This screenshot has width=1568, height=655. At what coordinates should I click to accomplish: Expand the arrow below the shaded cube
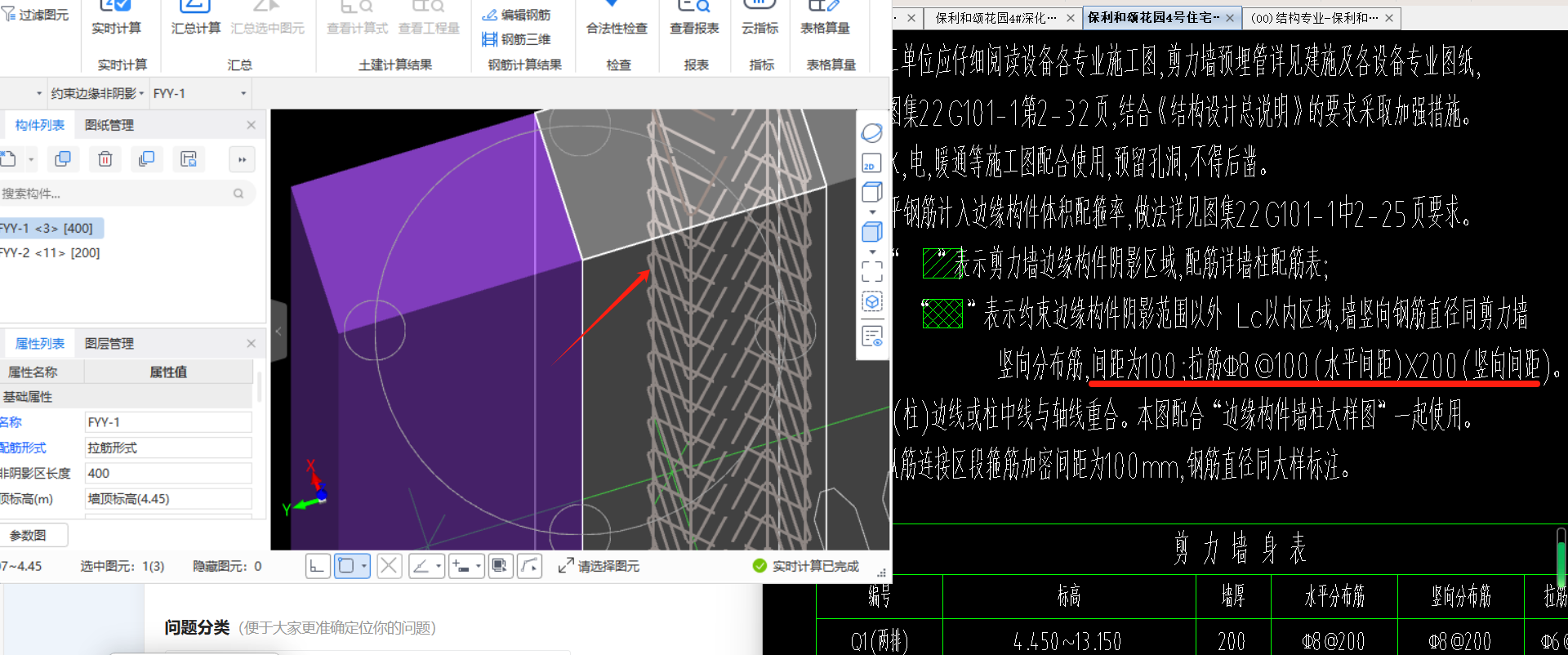tap(872, 252)
